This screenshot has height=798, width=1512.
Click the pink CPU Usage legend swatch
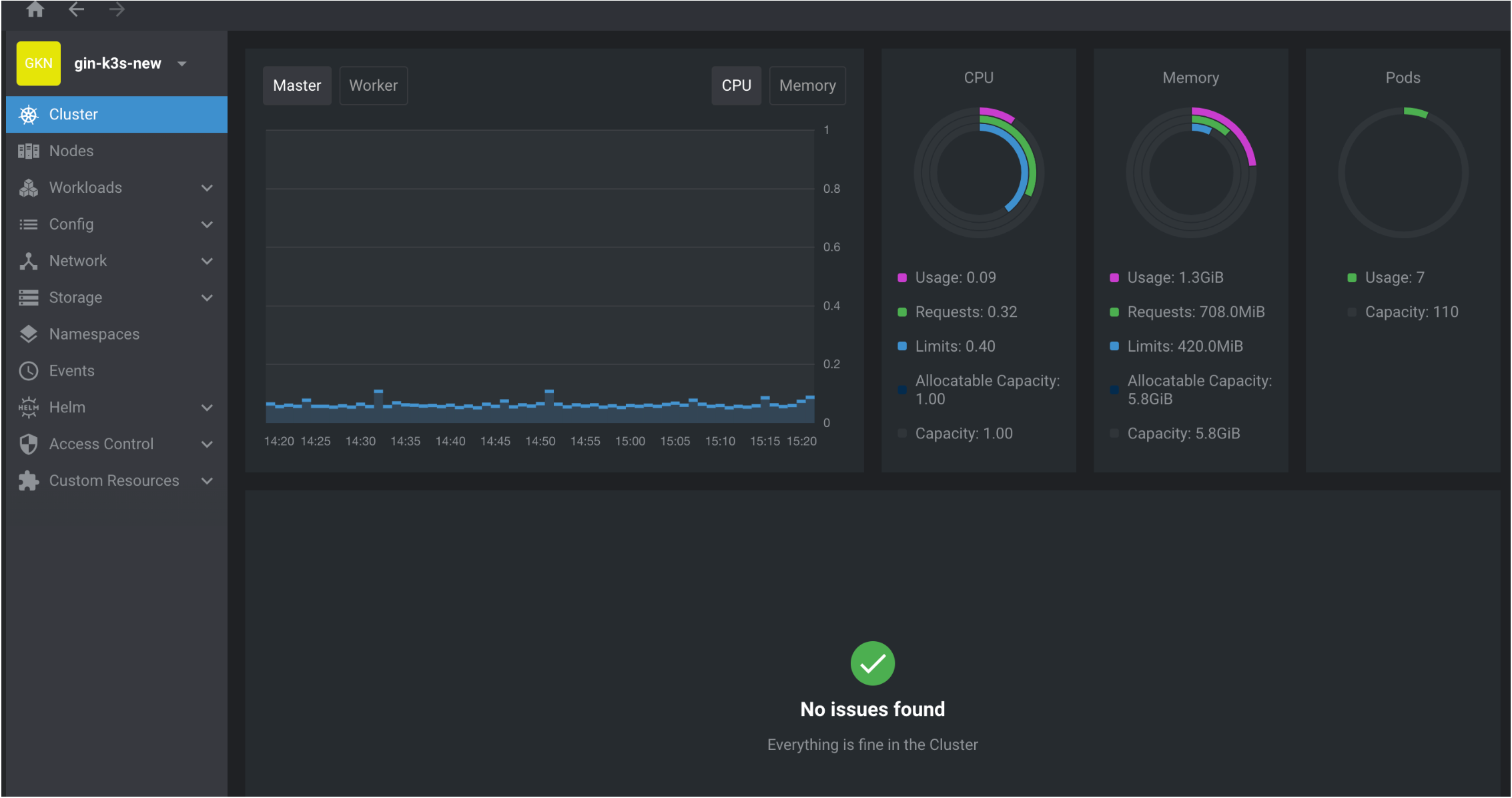point(902,278)
